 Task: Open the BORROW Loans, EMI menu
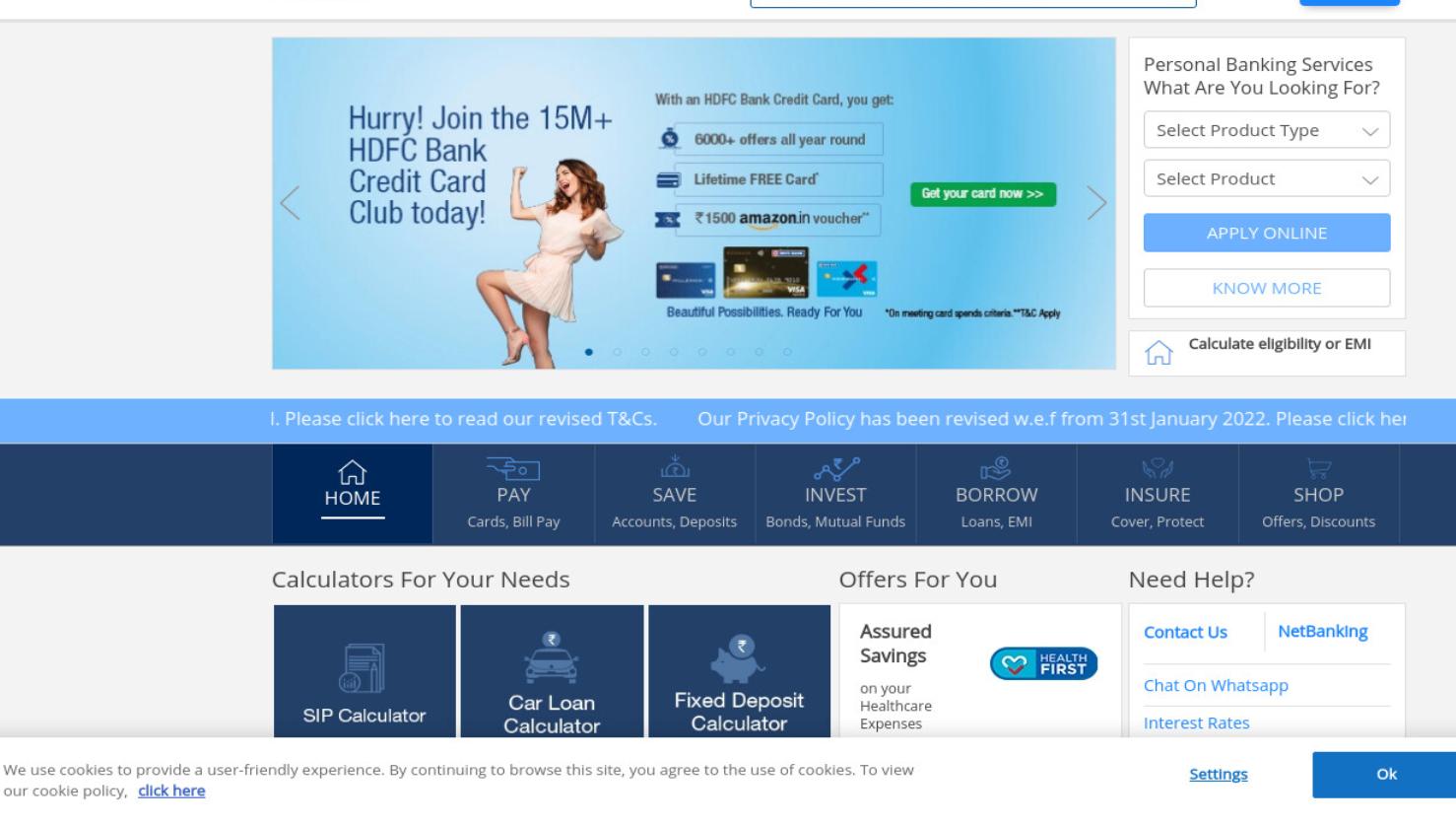click(996, 494)
